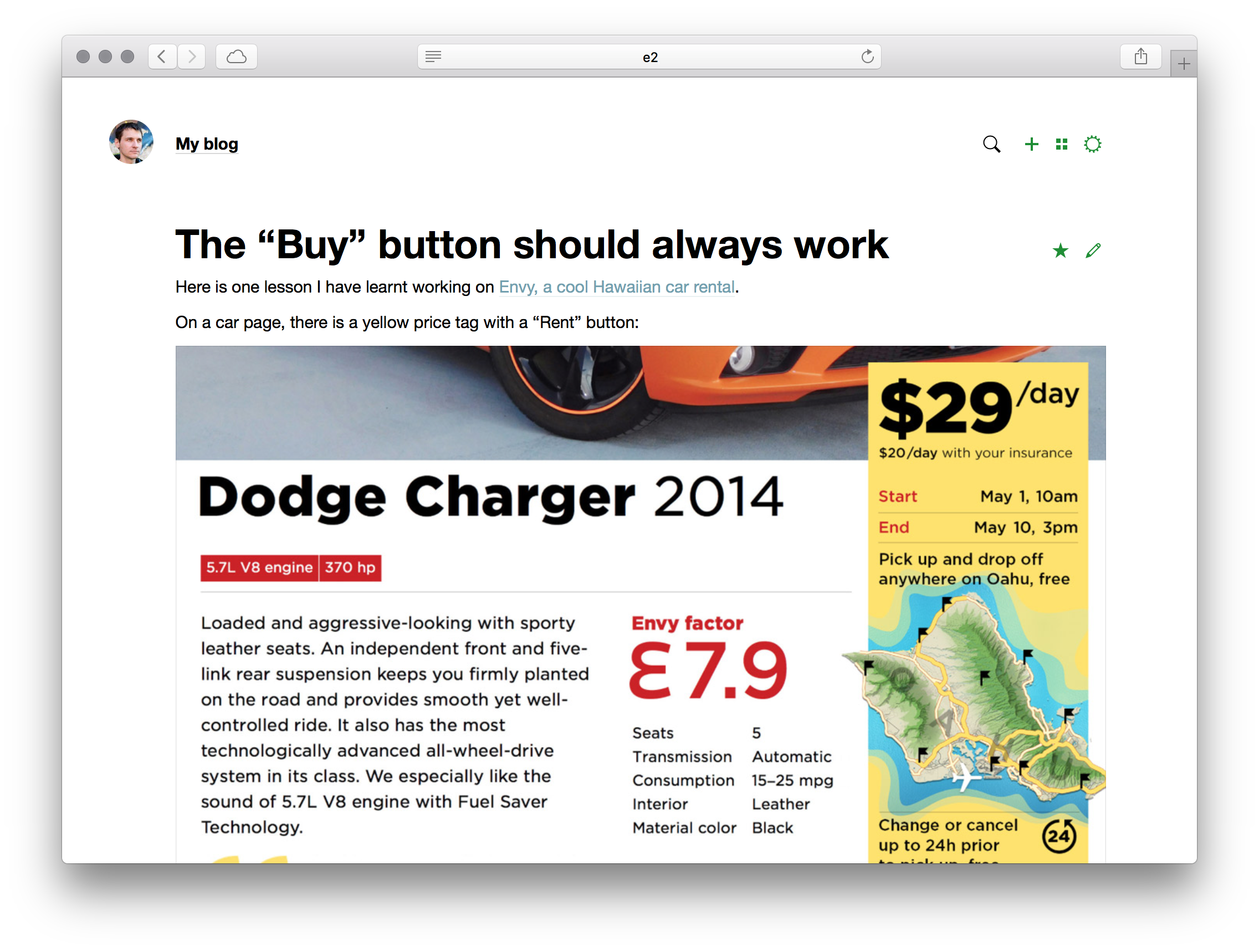This screenshot has width=1259, height=952.
Task: Toggle Reader view icon in address bar
Action: point(433,57)
